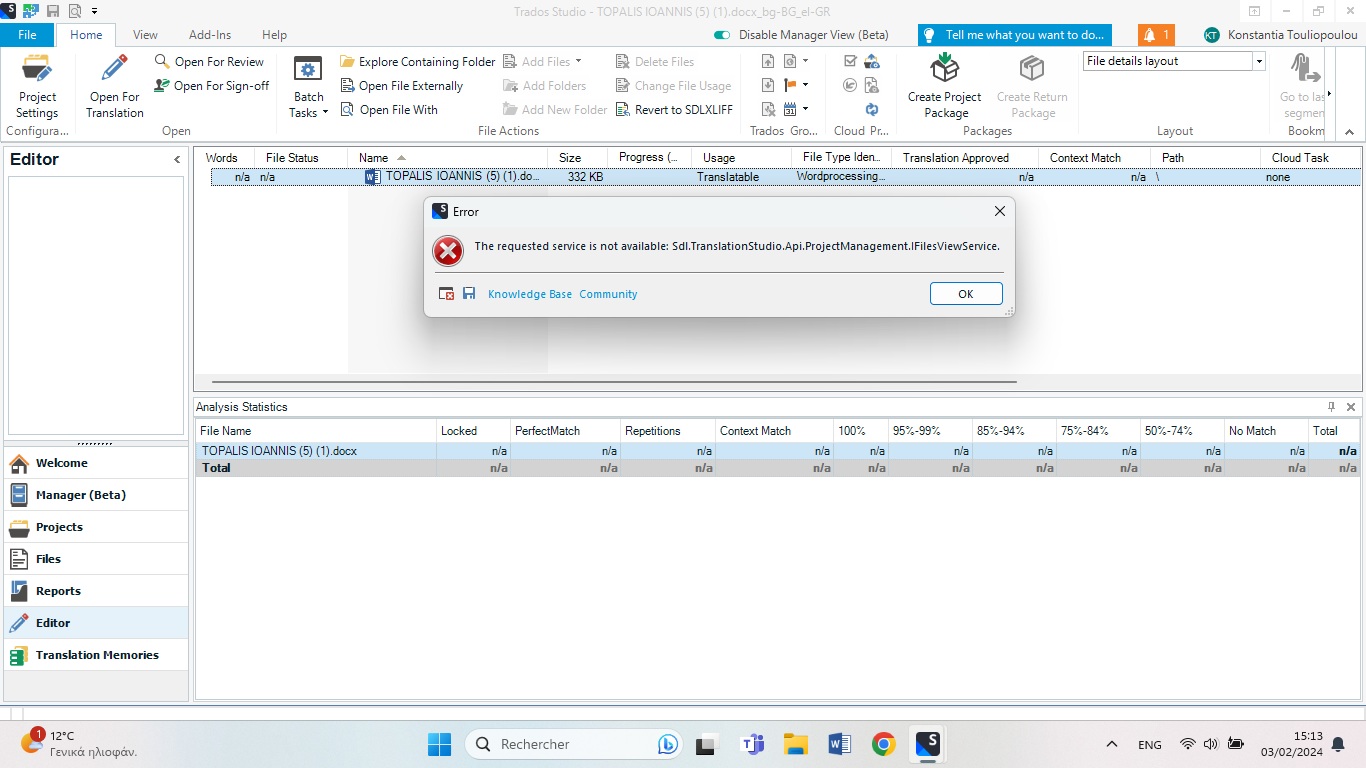
Task: Select Open File Externally
Action: pyautogui.click(x=401, y=86)
